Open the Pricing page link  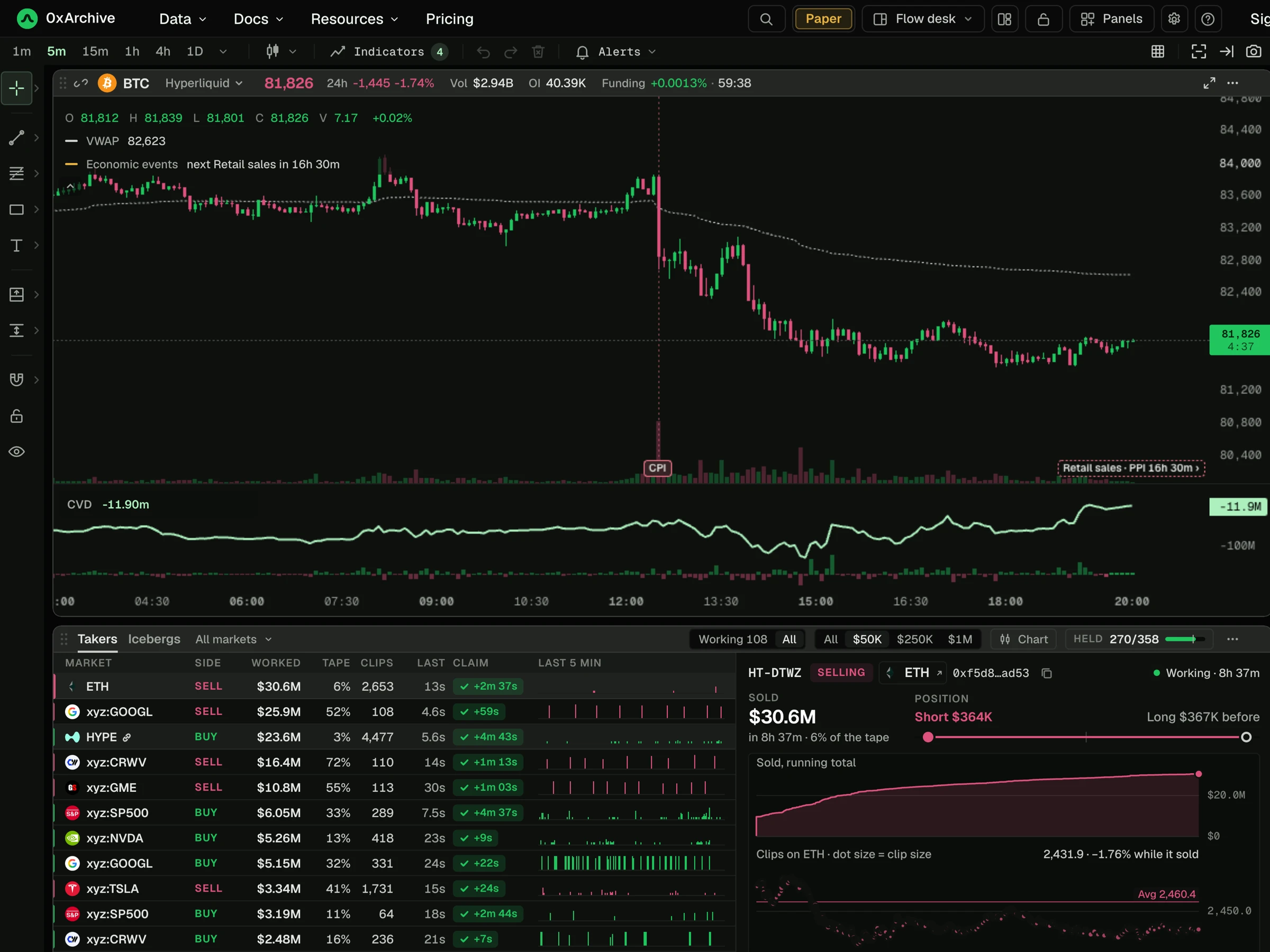tap(450, 19)
